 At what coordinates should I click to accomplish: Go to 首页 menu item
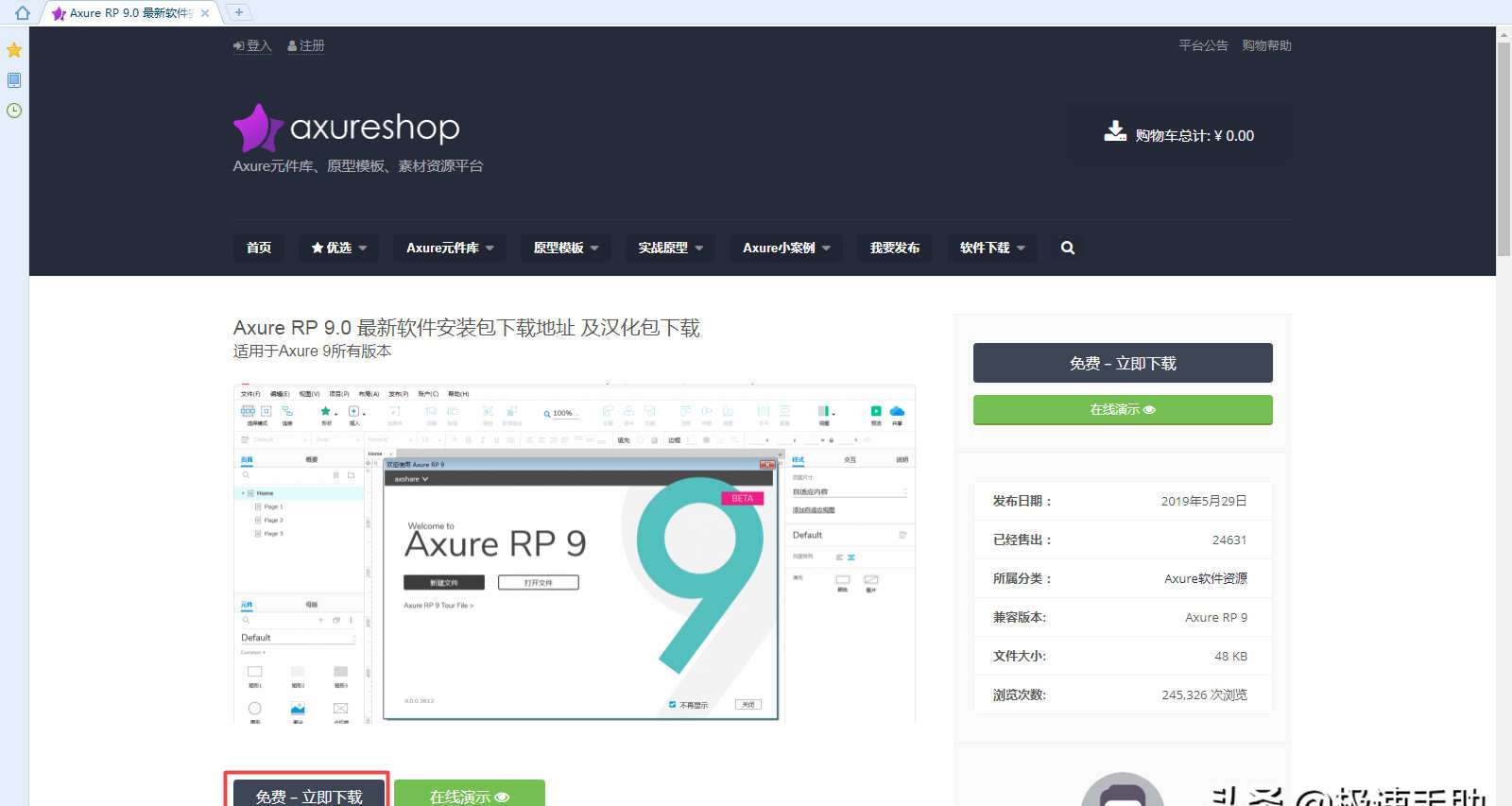[x=259, y=248]
